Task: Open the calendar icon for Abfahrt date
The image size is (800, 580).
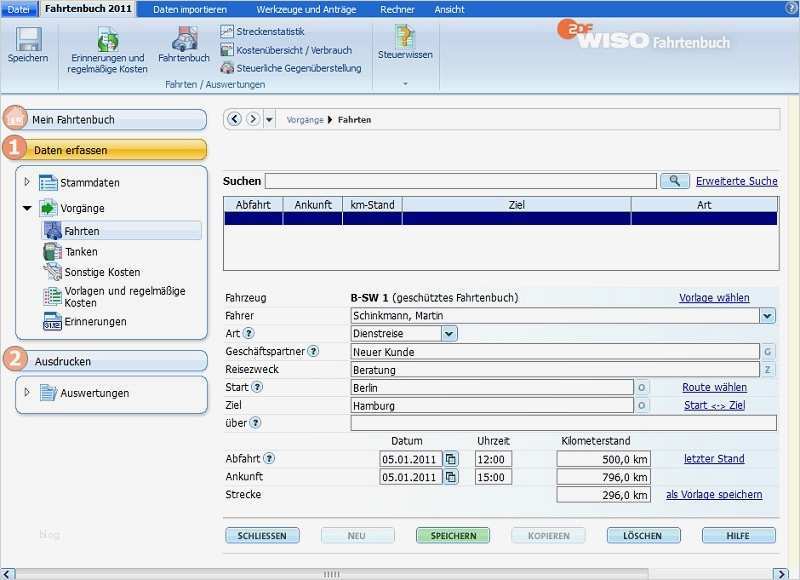Action: pyautogui.click(x=451, y=459)
